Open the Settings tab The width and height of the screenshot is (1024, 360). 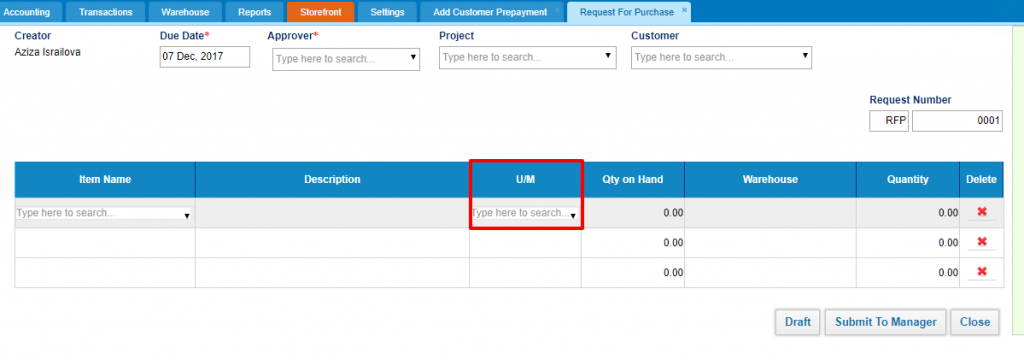click(387, 12)
